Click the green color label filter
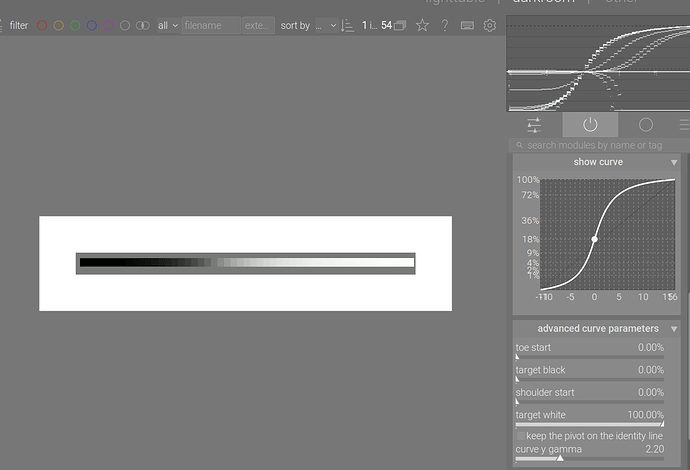The width and height of the screenshot is (690, 470). point(75,25)
